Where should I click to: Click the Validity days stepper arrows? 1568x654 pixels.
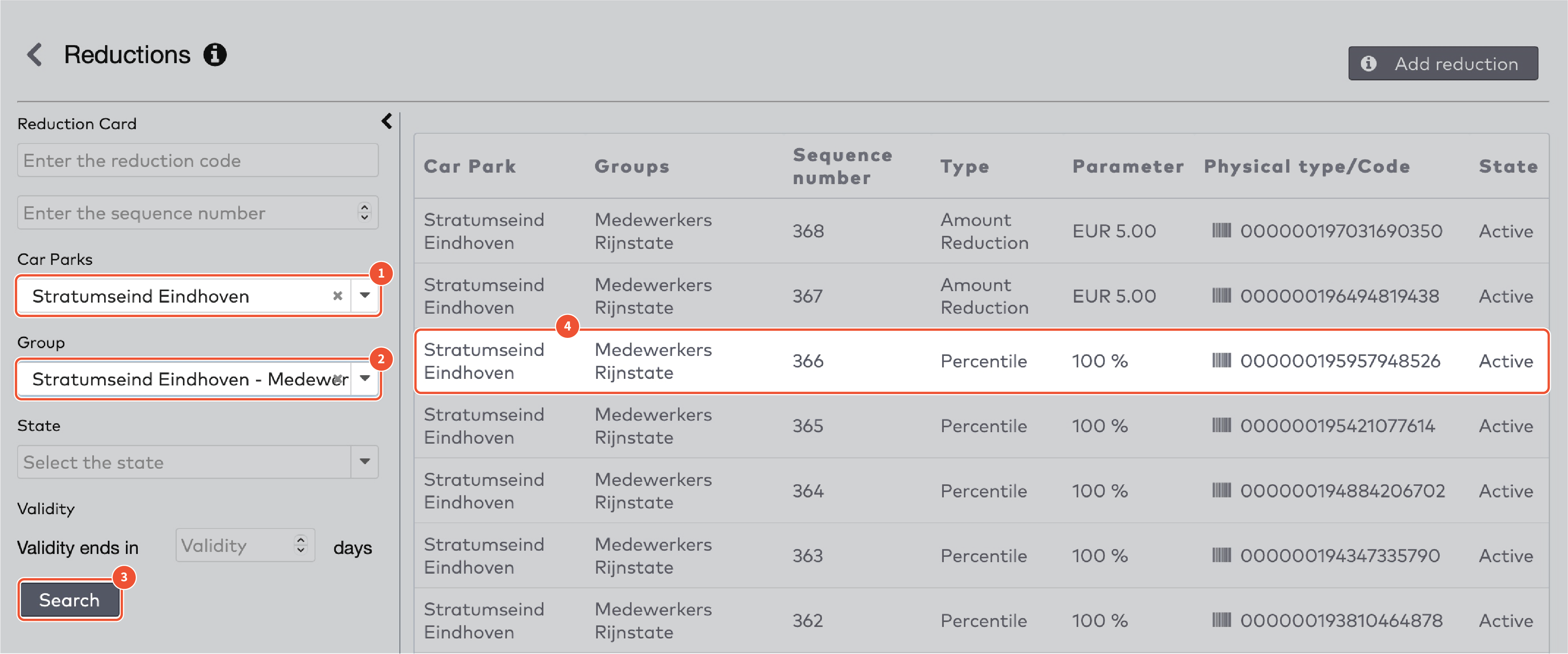point(301,545)
